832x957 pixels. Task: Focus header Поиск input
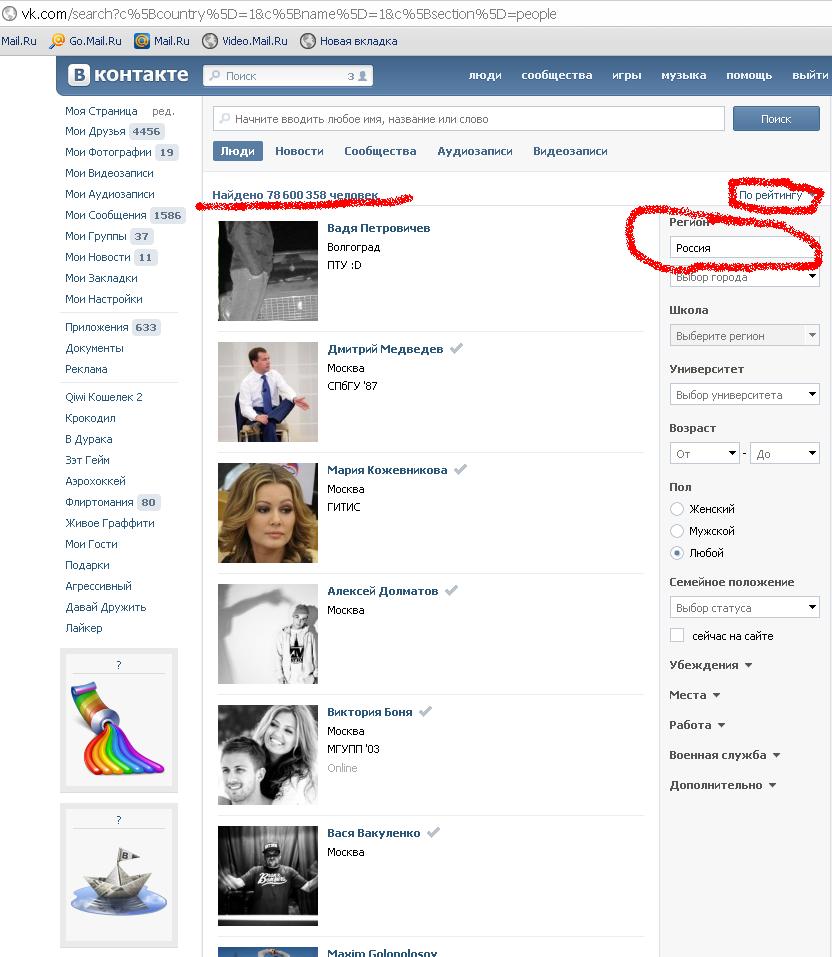[x=288, y=76]
